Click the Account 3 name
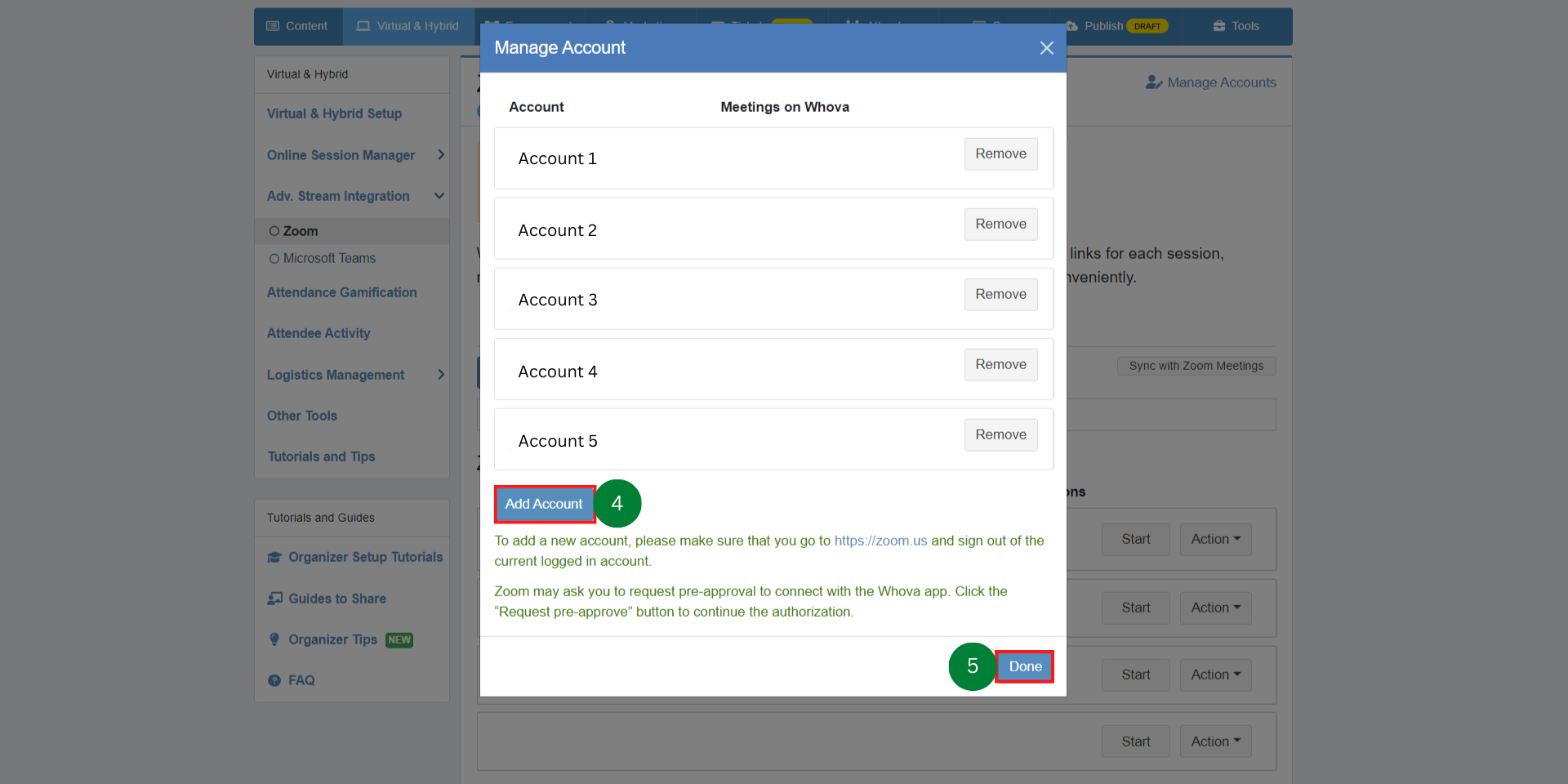The width and height of the screenshot is (1568, 784). (558, 300)
